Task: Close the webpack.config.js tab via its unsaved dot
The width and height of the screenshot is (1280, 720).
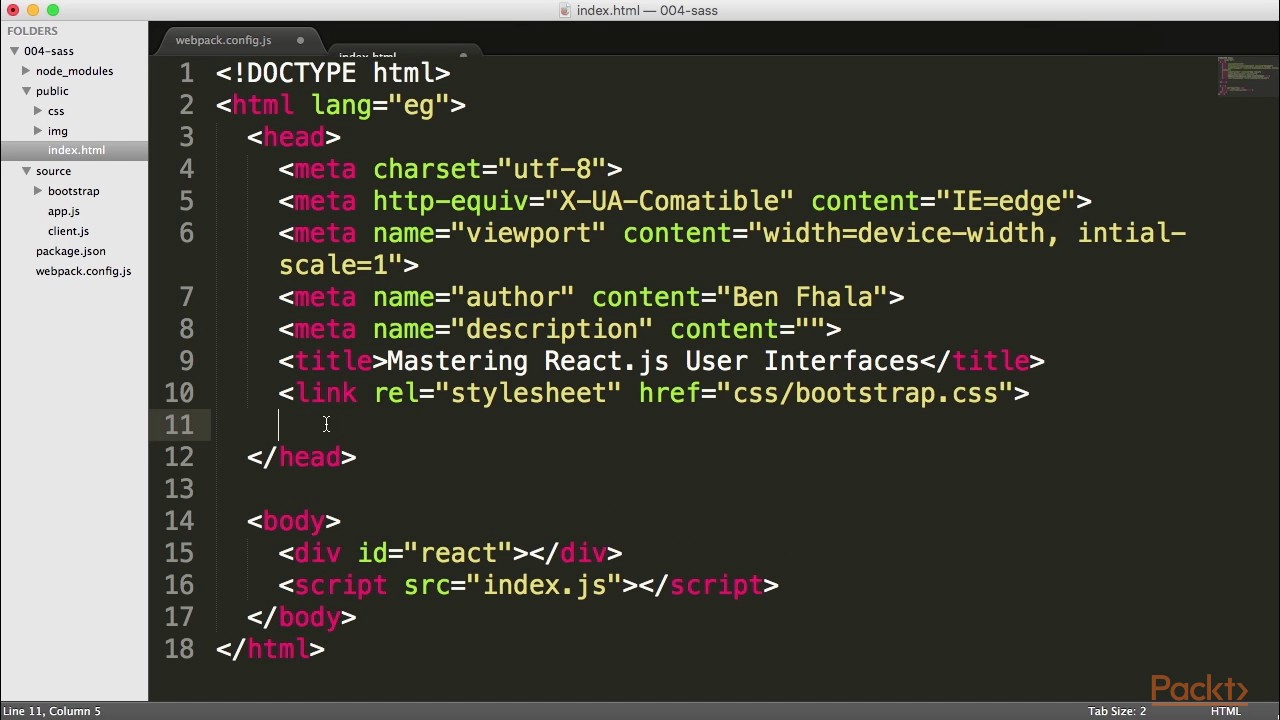Action: click(300, 40)
